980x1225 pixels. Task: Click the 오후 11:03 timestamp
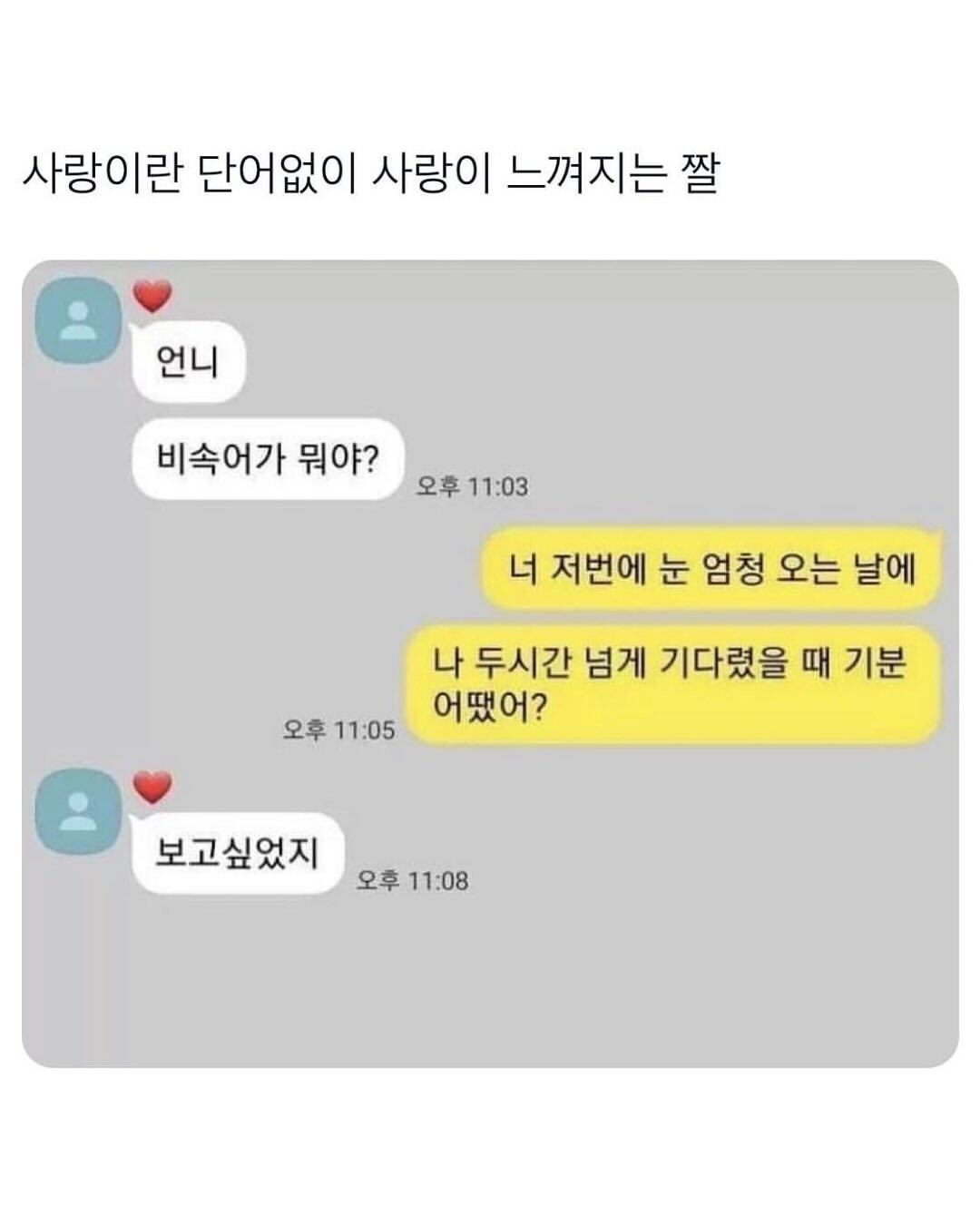point(472,486)
